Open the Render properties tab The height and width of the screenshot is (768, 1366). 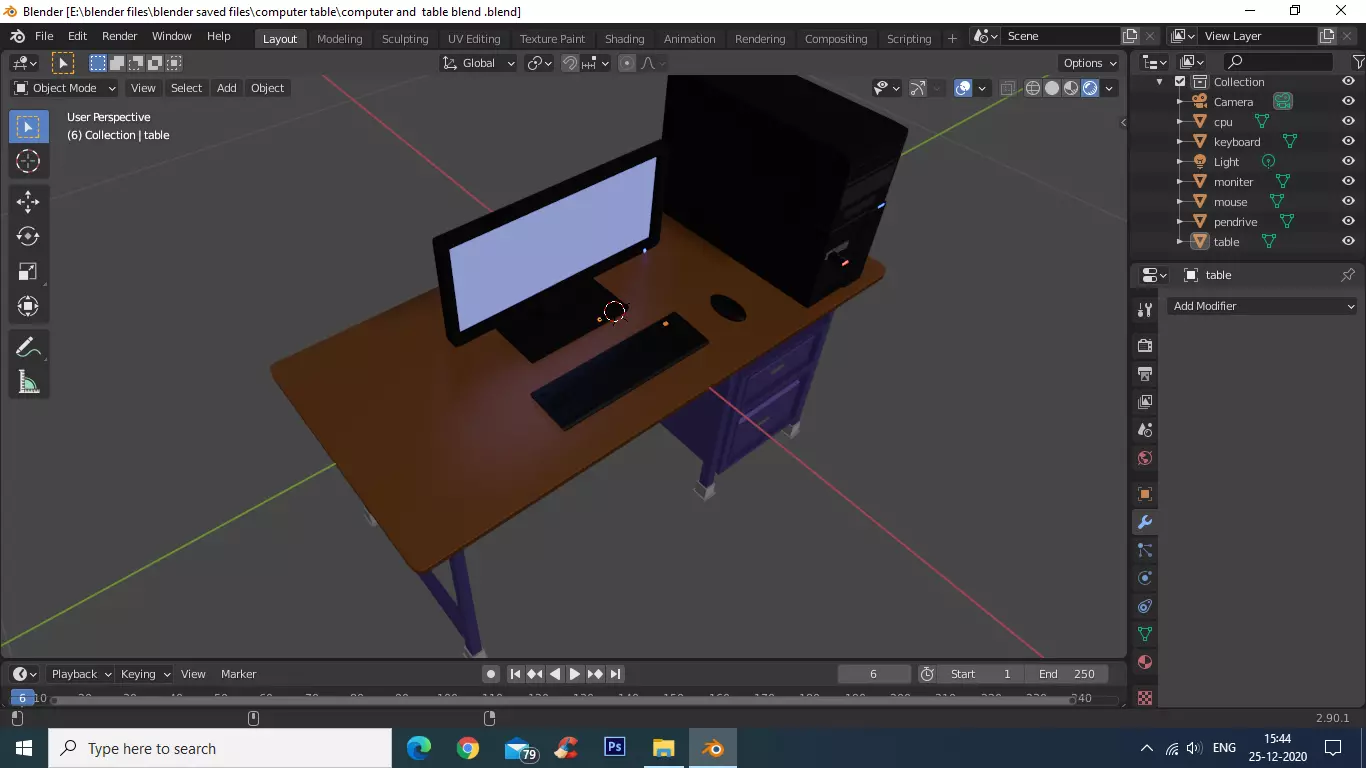tap(1145, 346)
